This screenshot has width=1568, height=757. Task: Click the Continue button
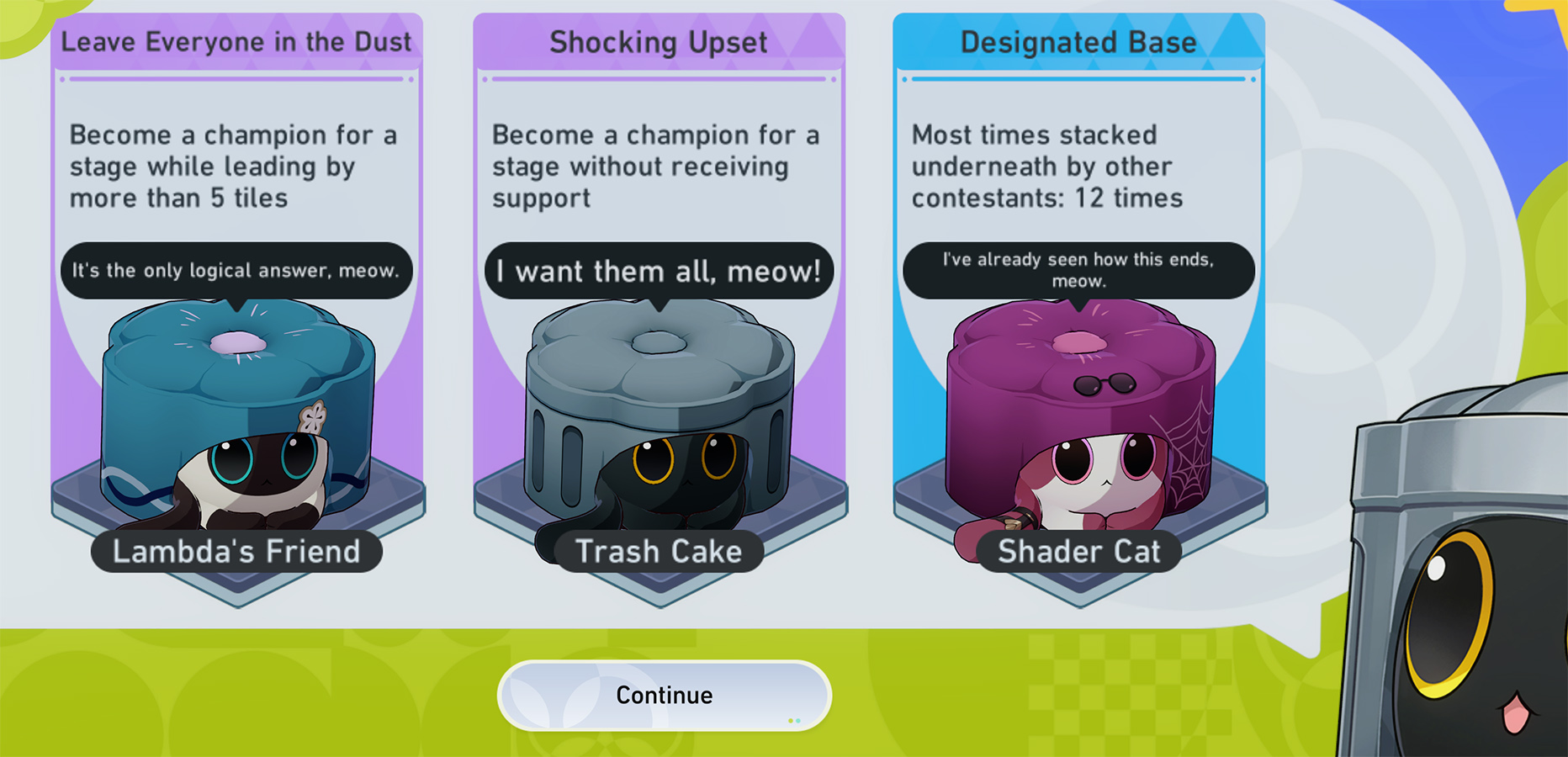point(664,696)
